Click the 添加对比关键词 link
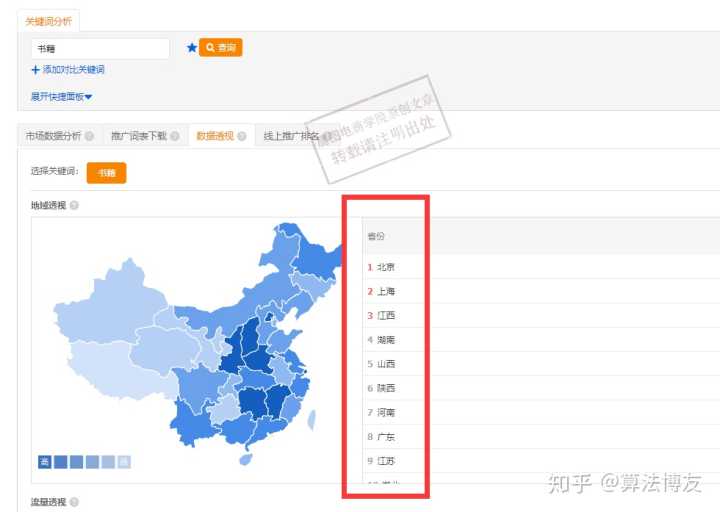Viewport: 720px width, 512px height. coord(73,70)
